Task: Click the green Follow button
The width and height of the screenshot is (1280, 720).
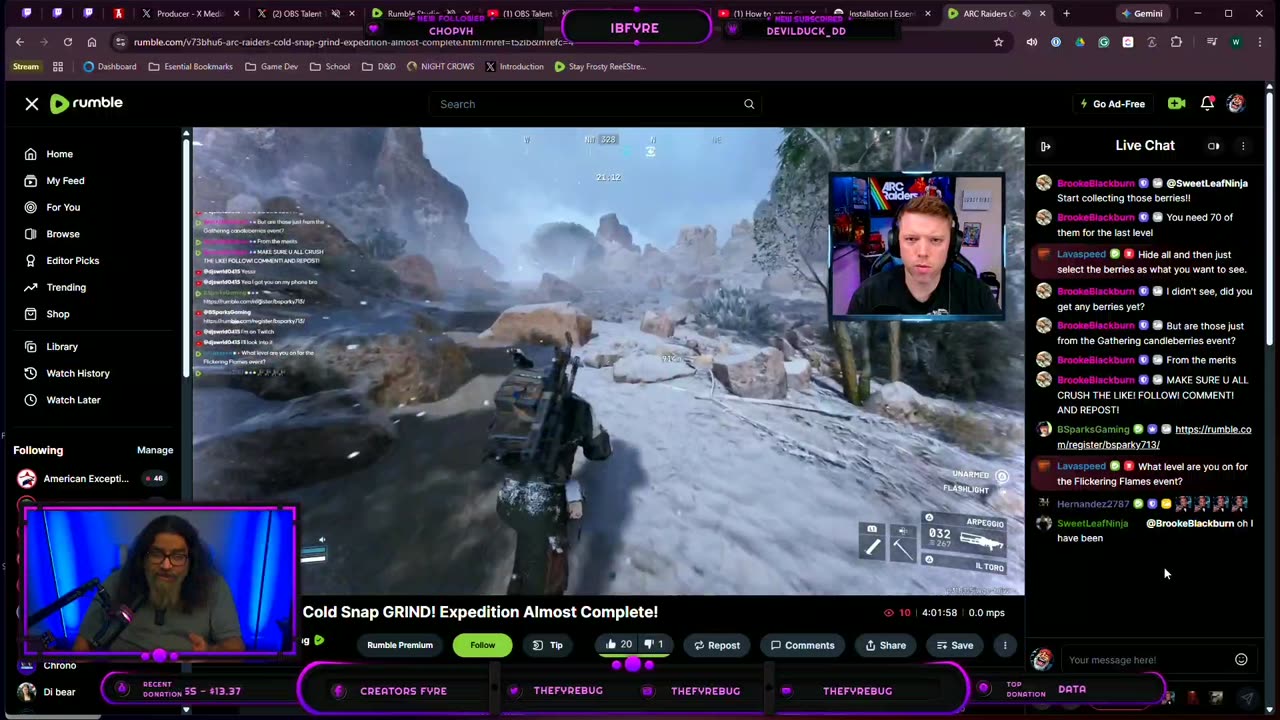Action: coord(482,645)
